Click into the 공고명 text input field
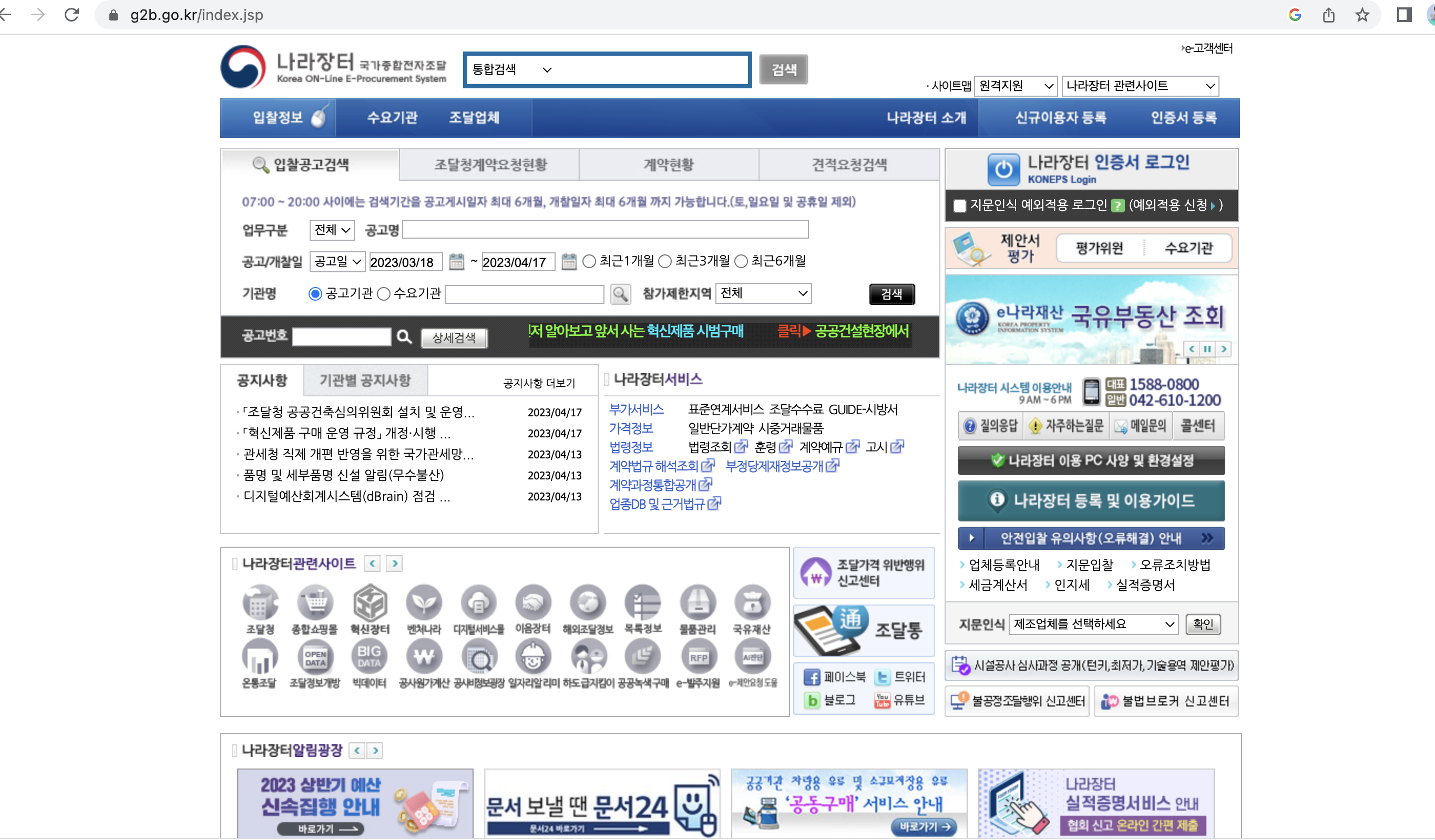Image resolution: width=1435 pixels, height=840 pixels. tap(606, 230)
